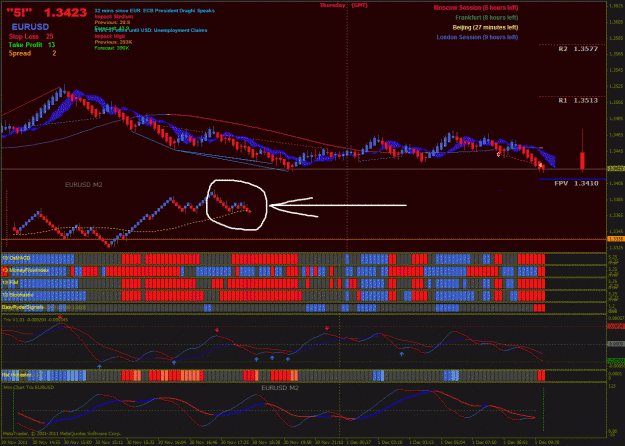
Task: Click the current price tag on the price scale
Action: (616, 169)
